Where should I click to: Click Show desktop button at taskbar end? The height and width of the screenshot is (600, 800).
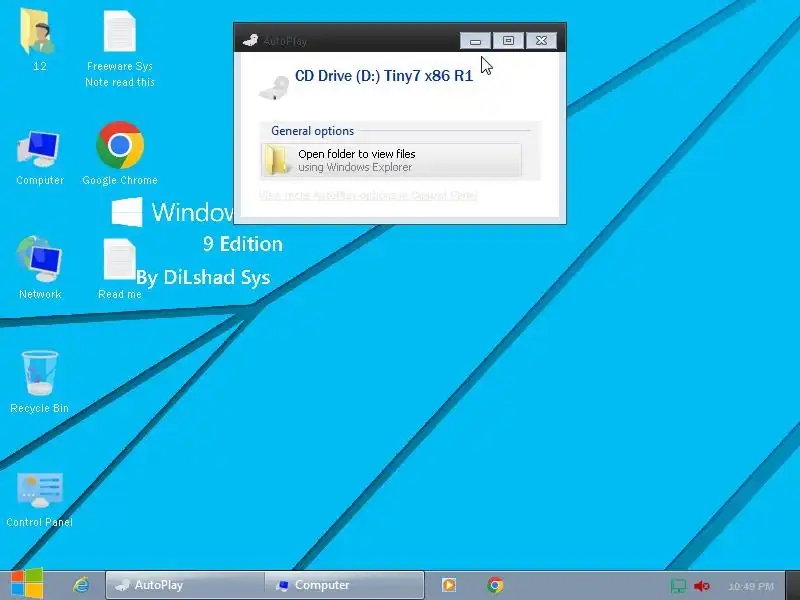[x=793, y=585]
